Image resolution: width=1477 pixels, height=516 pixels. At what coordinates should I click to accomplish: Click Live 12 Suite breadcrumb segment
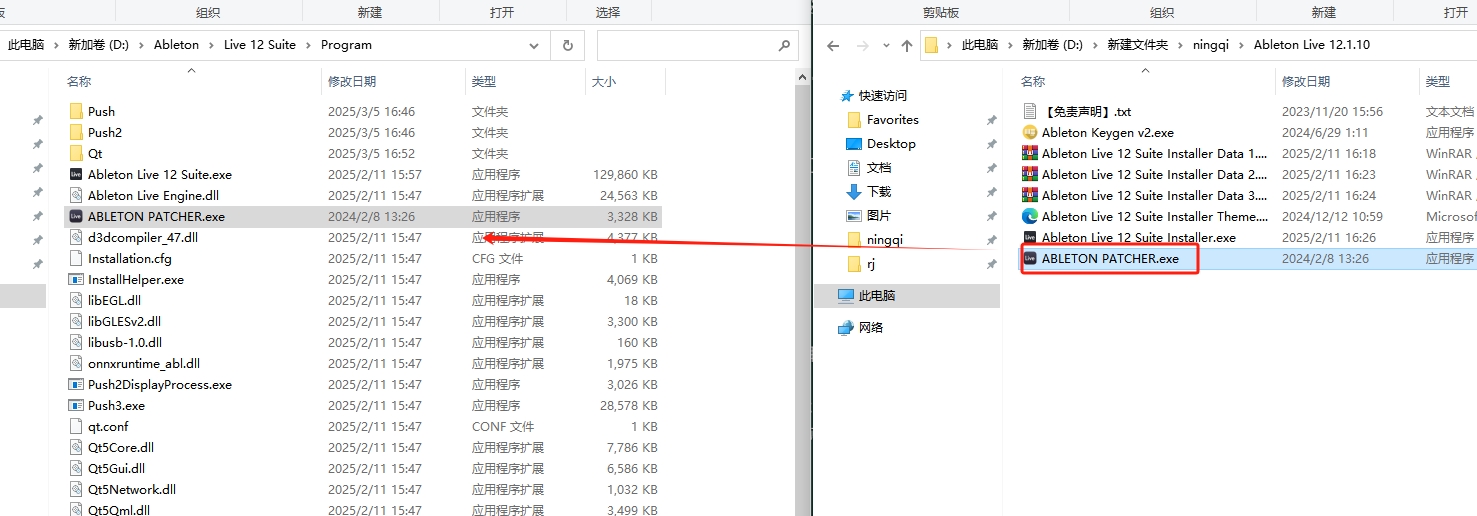pos(260,45)
